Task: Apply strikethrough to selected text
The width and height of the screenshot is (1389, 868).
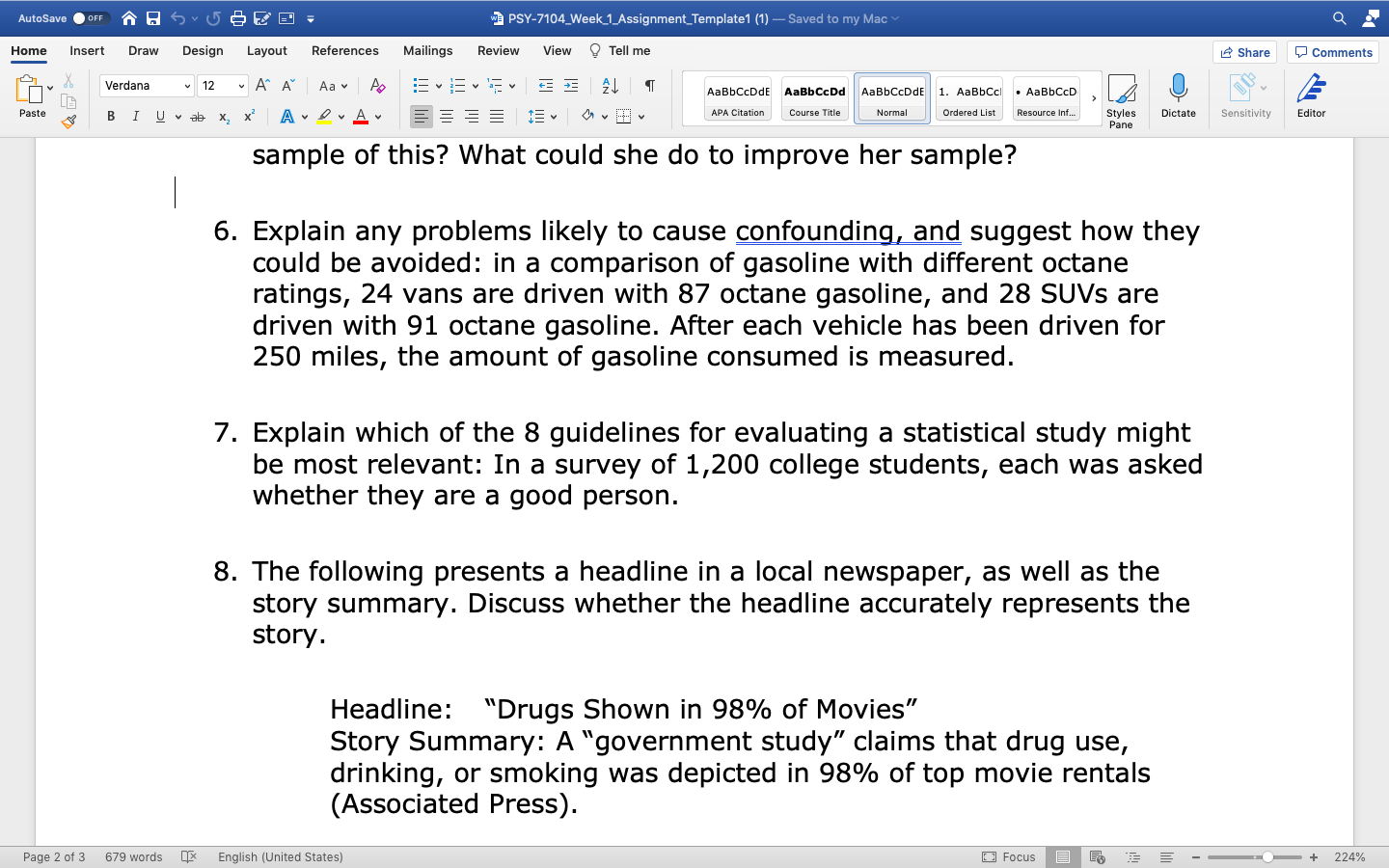Action: tap(197, 117)
